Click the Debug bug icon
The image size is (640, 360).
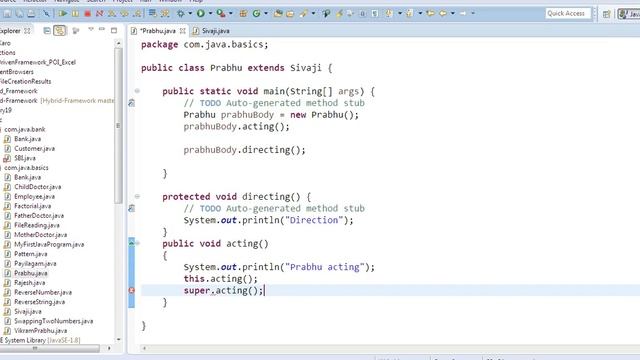click(x=180, y=14)
